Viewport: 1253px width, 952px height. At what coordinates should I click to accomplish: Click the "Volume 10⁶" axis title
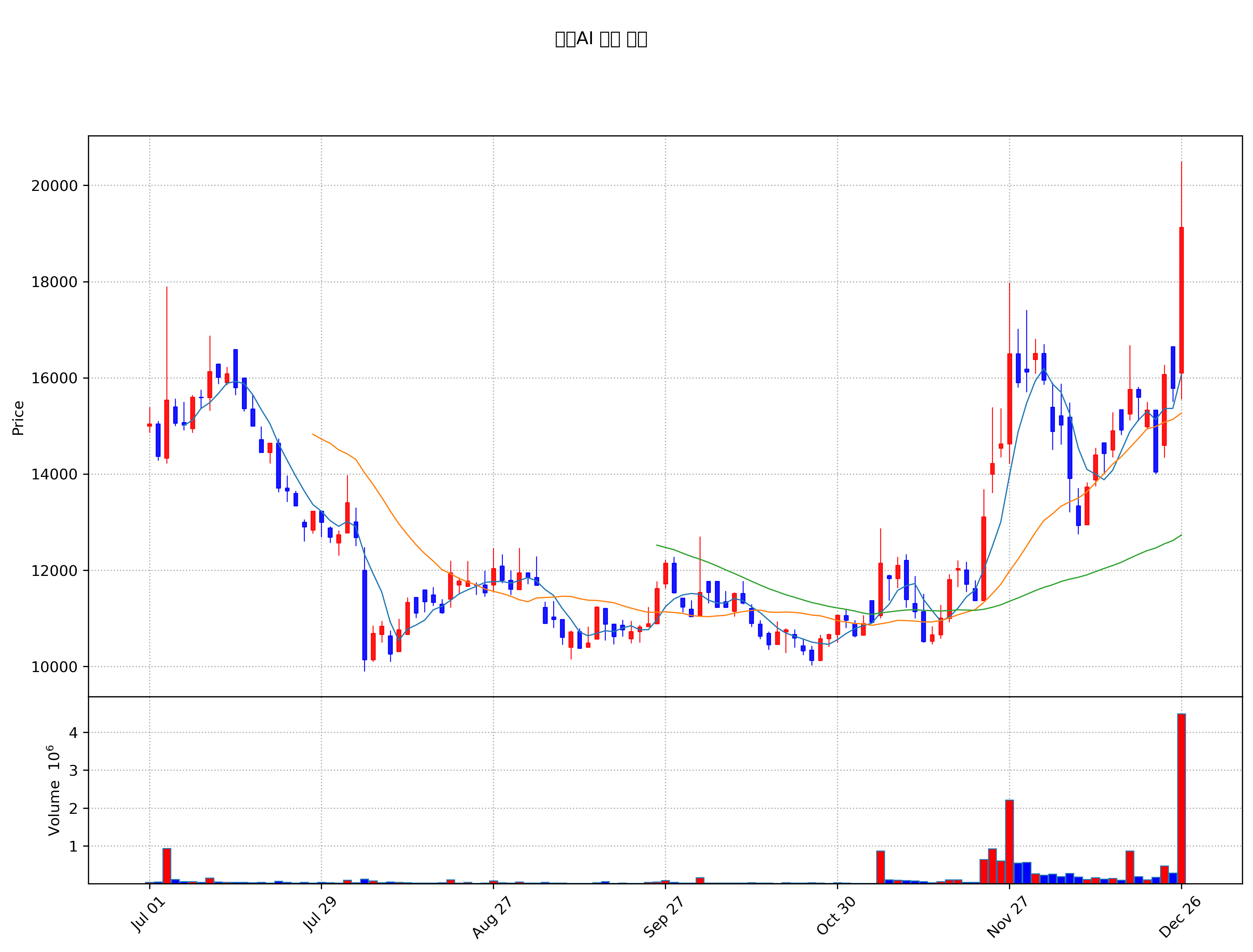coord(53,791)
